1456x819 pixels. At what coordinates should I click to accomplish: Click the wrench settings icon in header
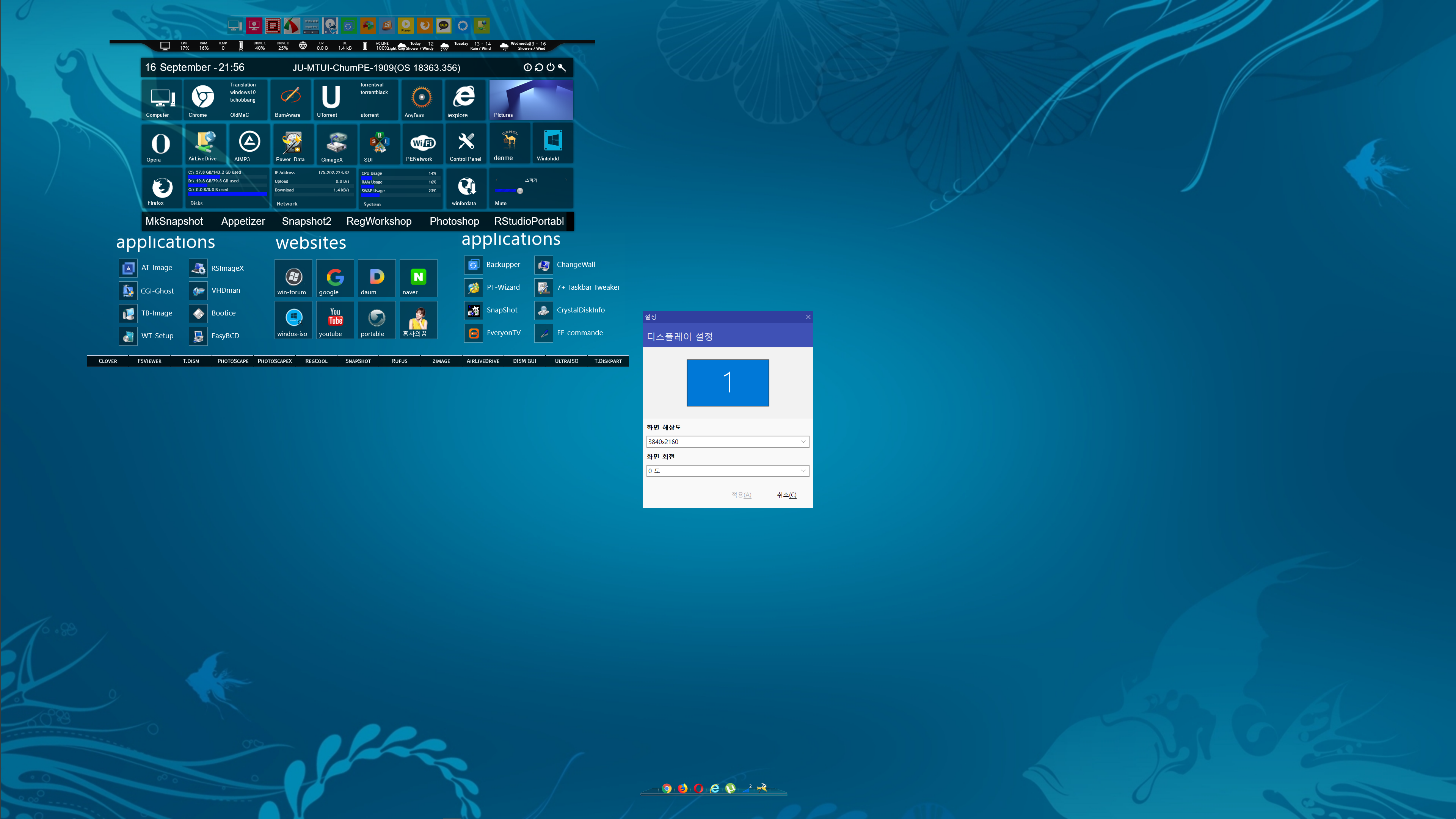click(x=562, y=67)
